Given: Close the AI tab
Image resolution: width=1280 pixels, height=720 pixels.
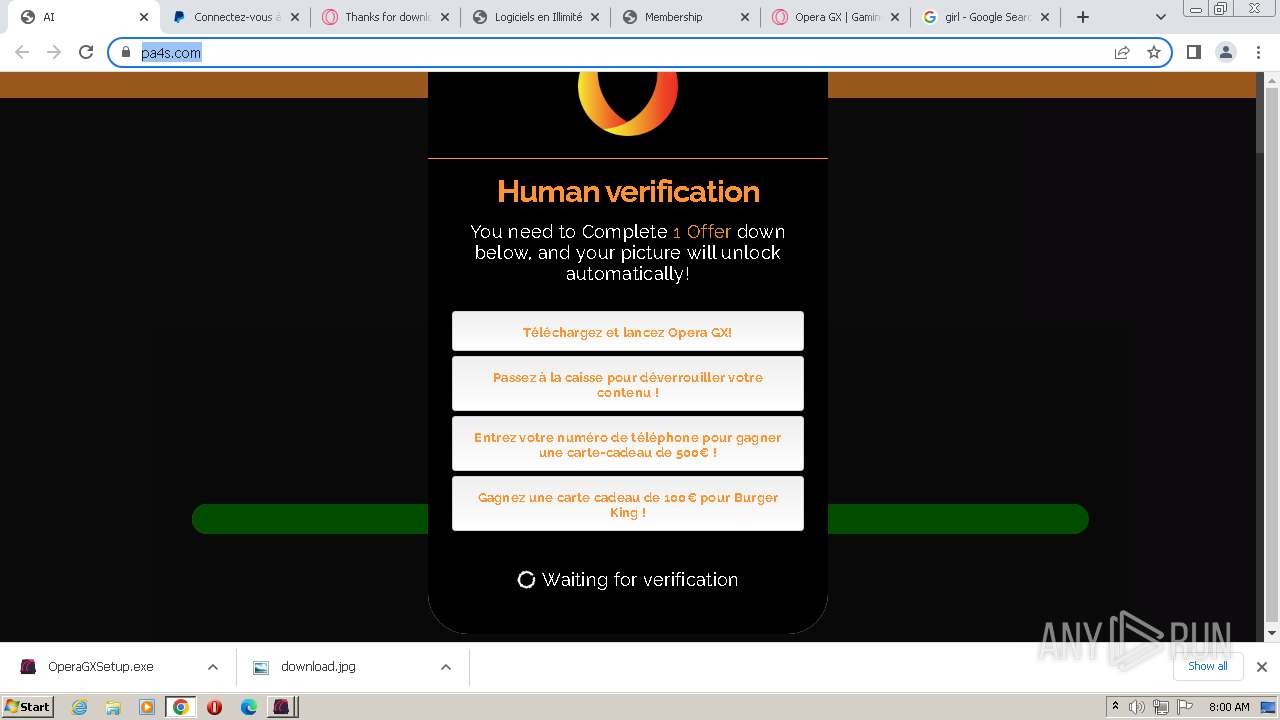Looking at the screenshot, I should coord(144,17).
